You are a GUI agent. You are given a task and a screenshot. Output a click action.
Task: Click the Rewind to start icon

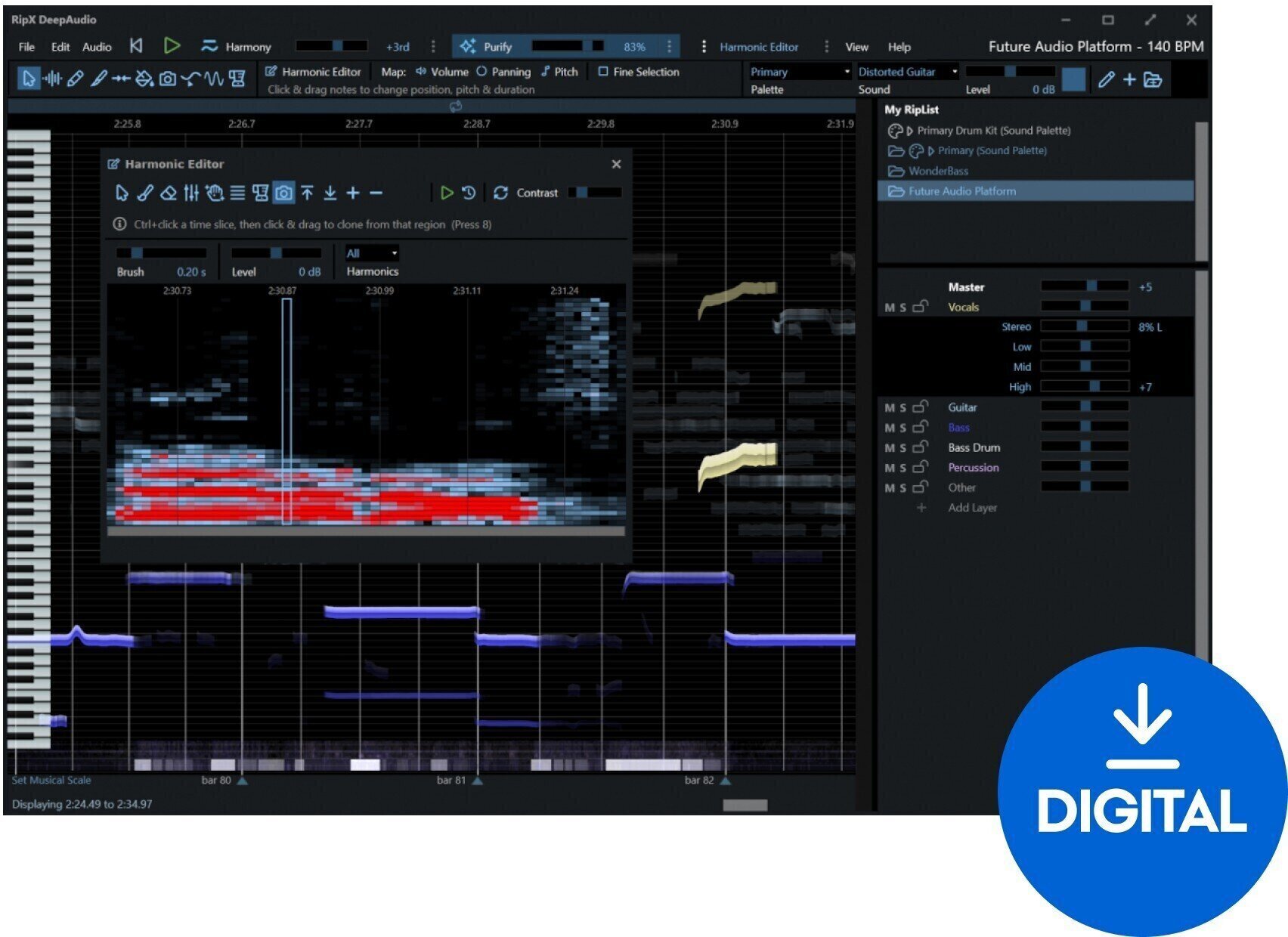(x=136, y=46)
